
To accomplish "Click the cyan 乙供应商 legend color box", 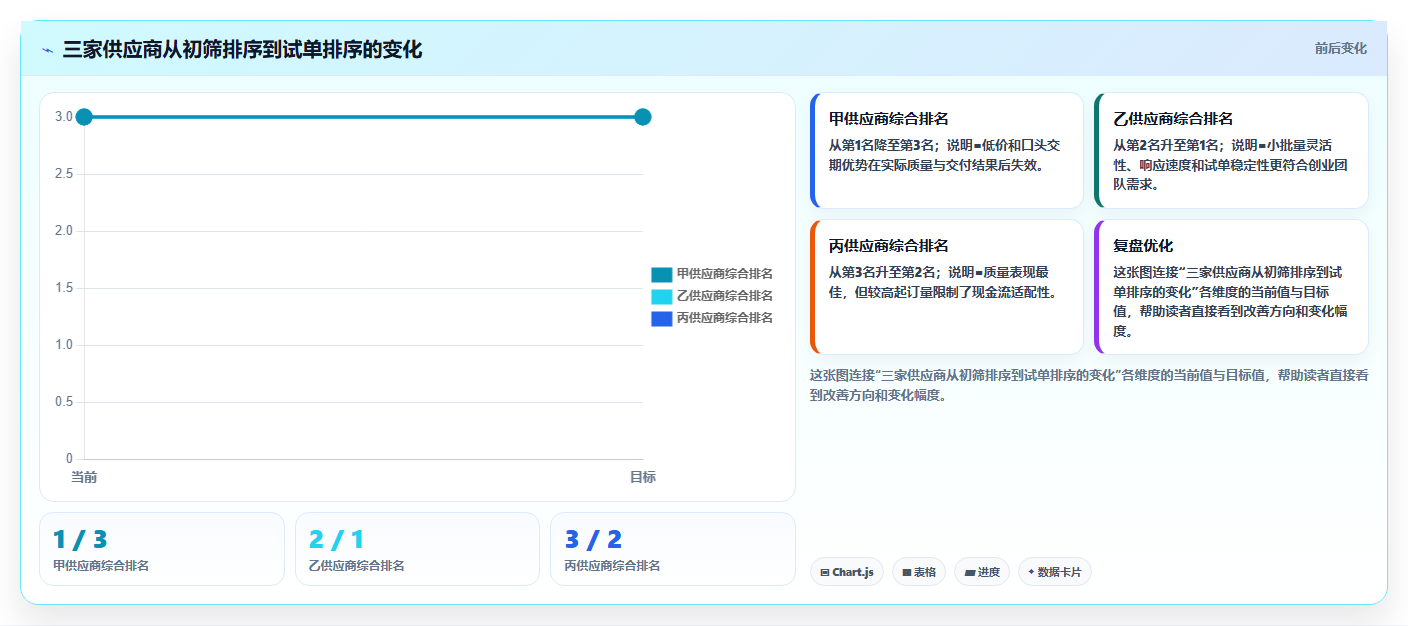I will click(x=661, y=296).
